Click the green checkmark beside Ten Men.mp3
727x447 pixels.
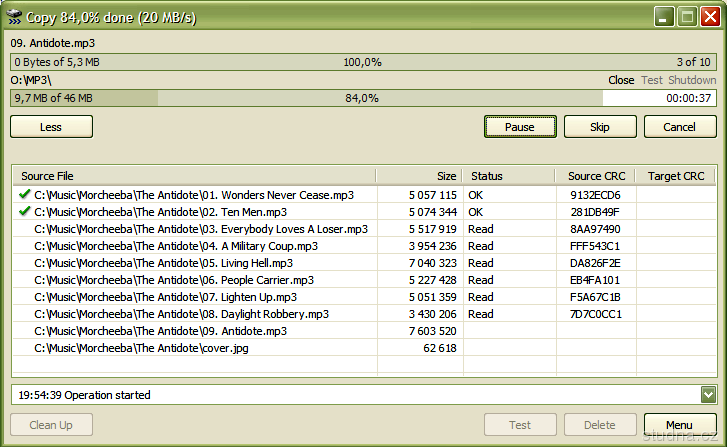25,211
